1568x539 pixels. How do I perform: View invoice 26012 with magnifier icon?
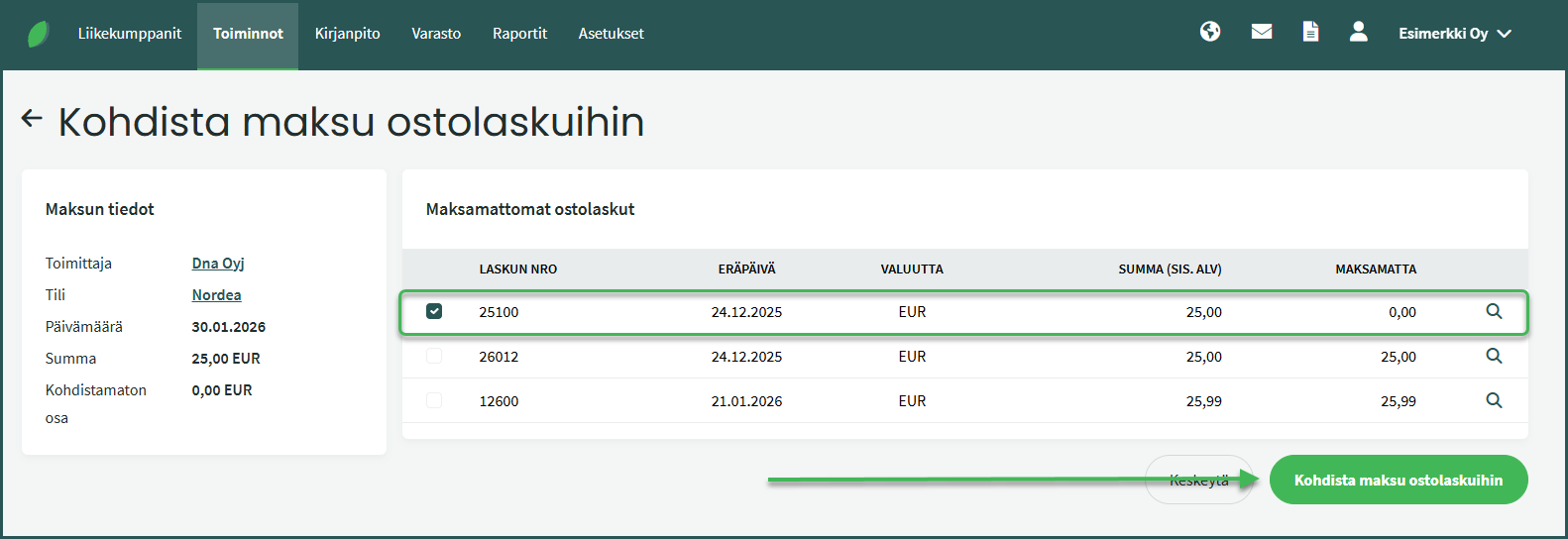click(1494, 356)
